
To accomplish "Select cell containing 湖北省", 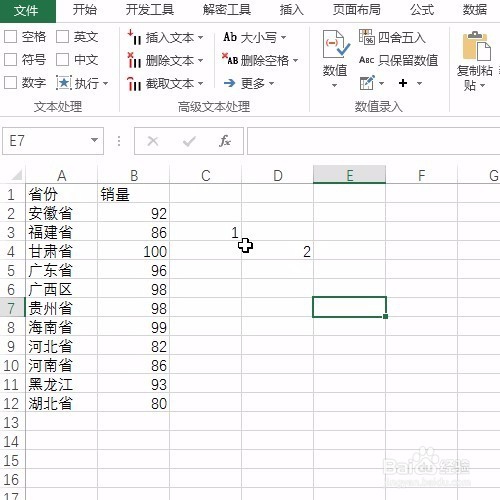I will [x=61, y=403].
